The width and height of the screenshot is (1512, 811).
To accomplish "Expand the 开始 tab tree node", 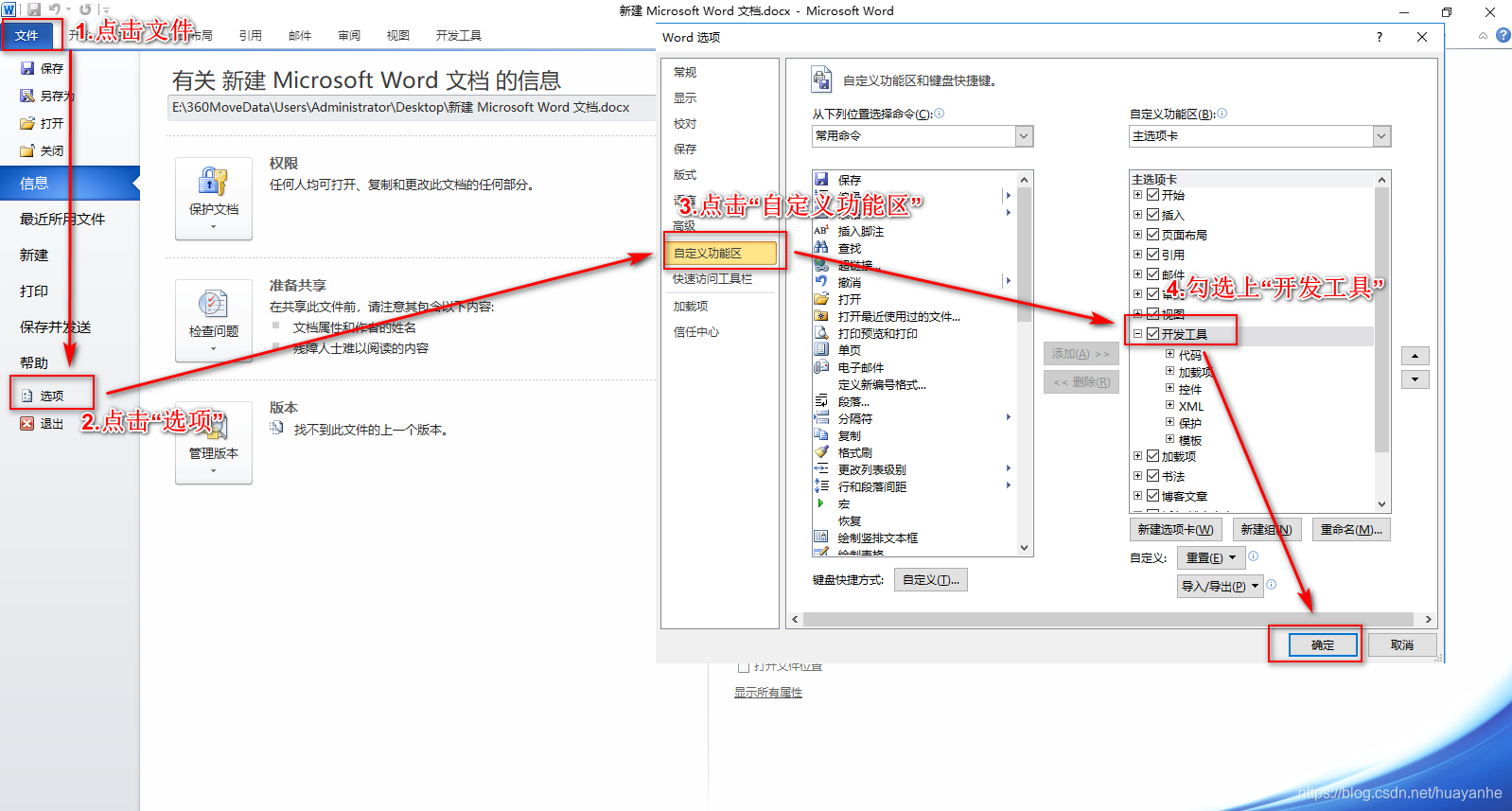I will coord(1137,194).
